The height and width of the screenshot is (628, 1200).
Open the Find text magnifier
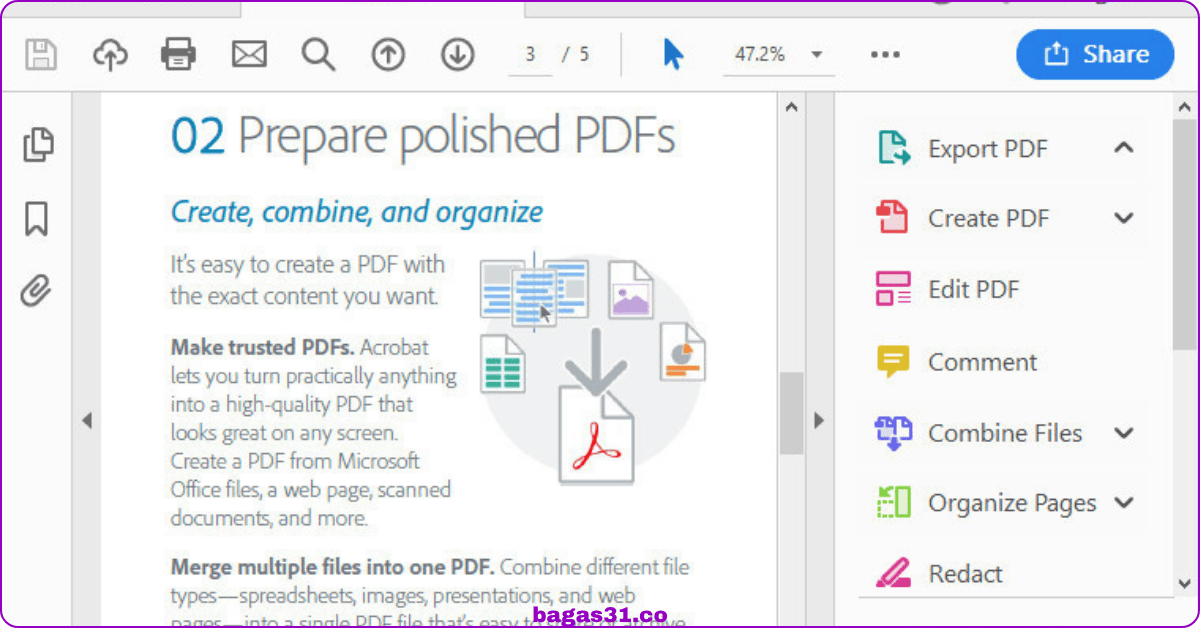tap(318, 54)
